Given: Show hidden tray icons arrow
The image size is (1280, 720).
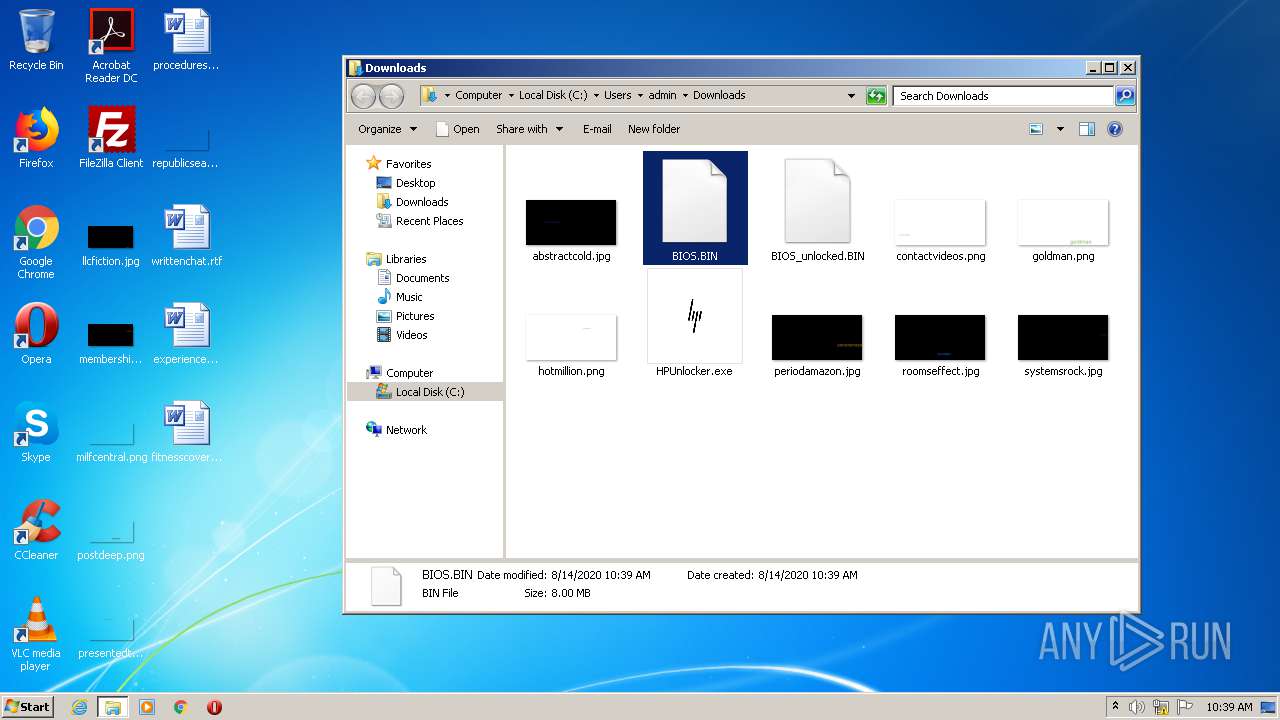Looking at the screenshot, I should point(1115,707).
